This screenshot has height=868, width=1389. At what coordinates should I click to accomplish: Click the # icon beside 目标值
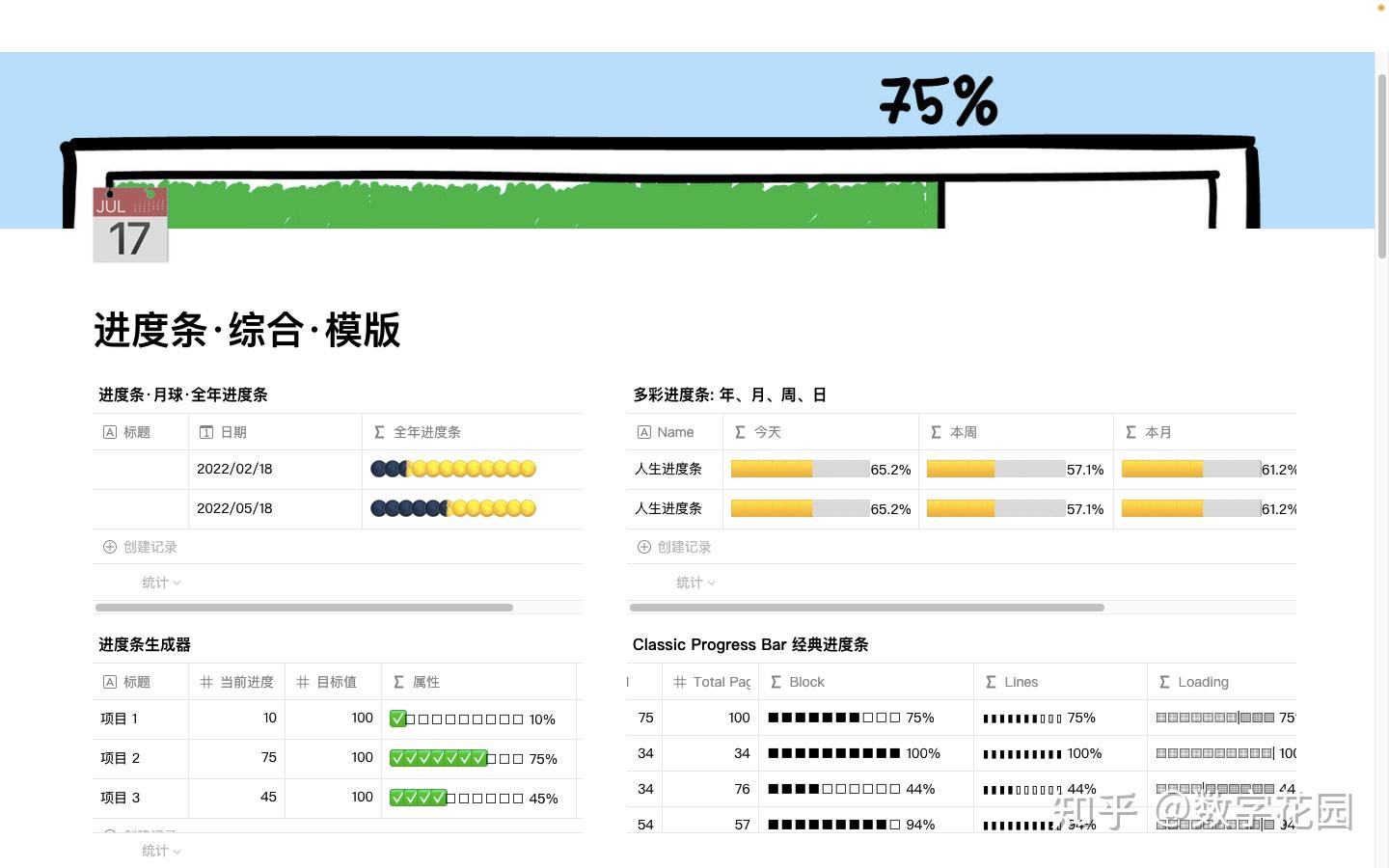(302, 682)
